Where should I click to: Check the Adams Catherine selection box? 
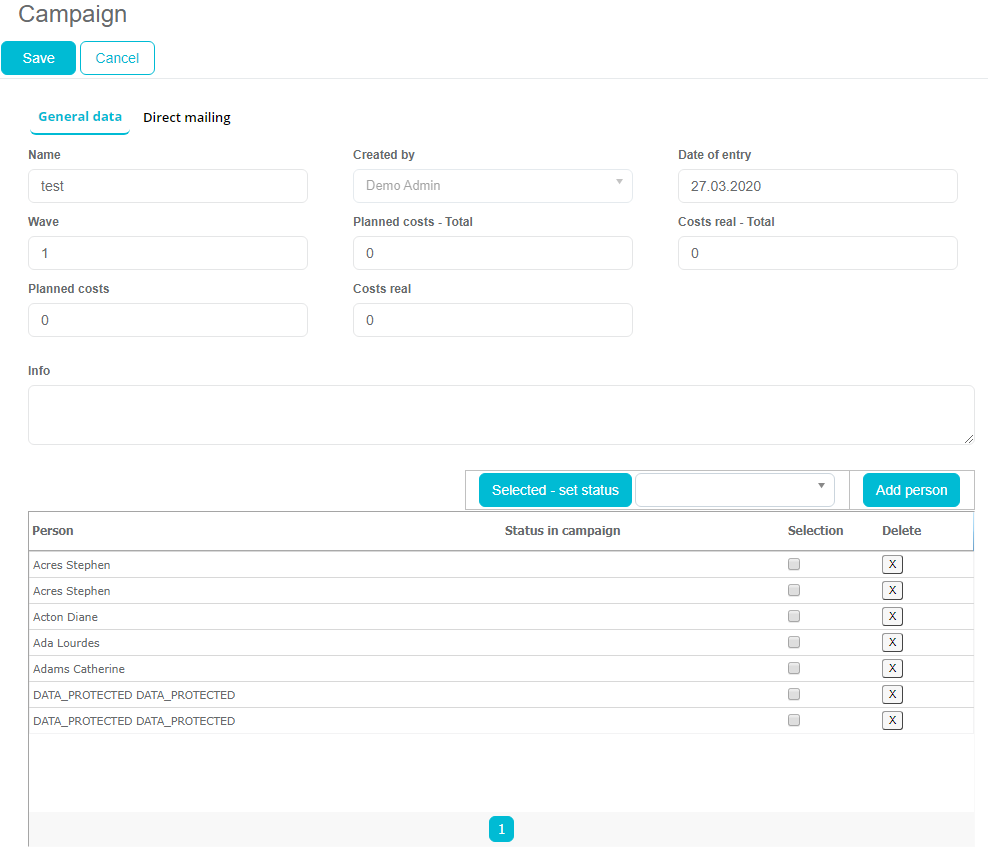pos(794,668)
